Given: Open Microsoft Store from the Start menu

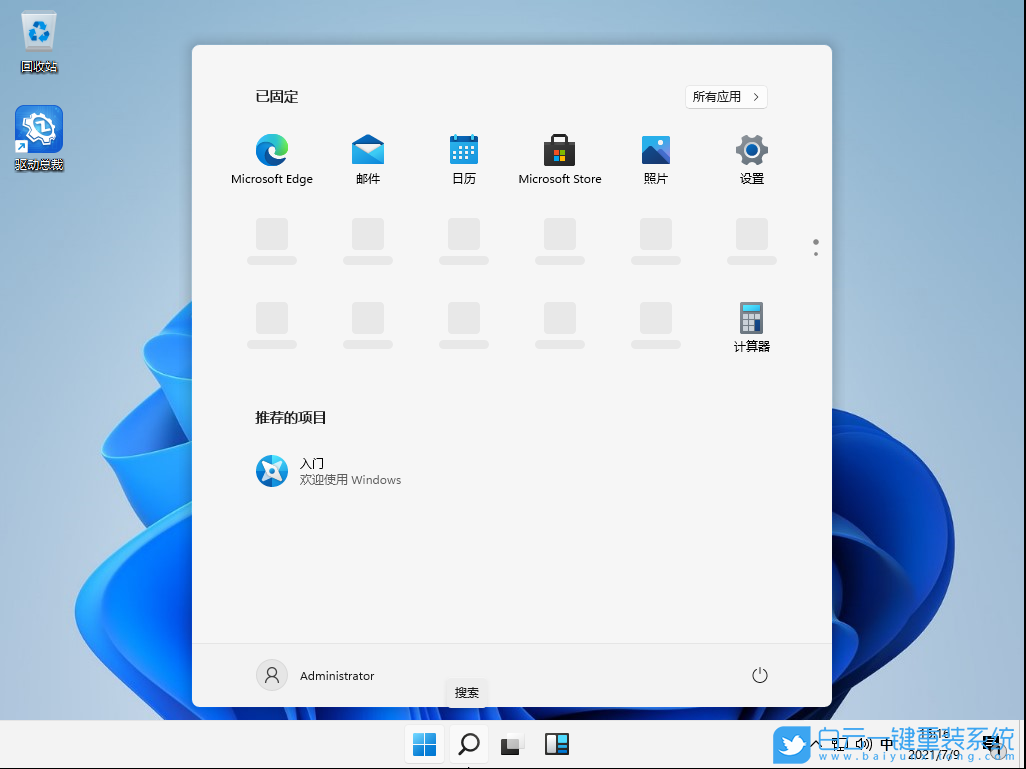Looking at the screenshot, I should click(559, 152).
